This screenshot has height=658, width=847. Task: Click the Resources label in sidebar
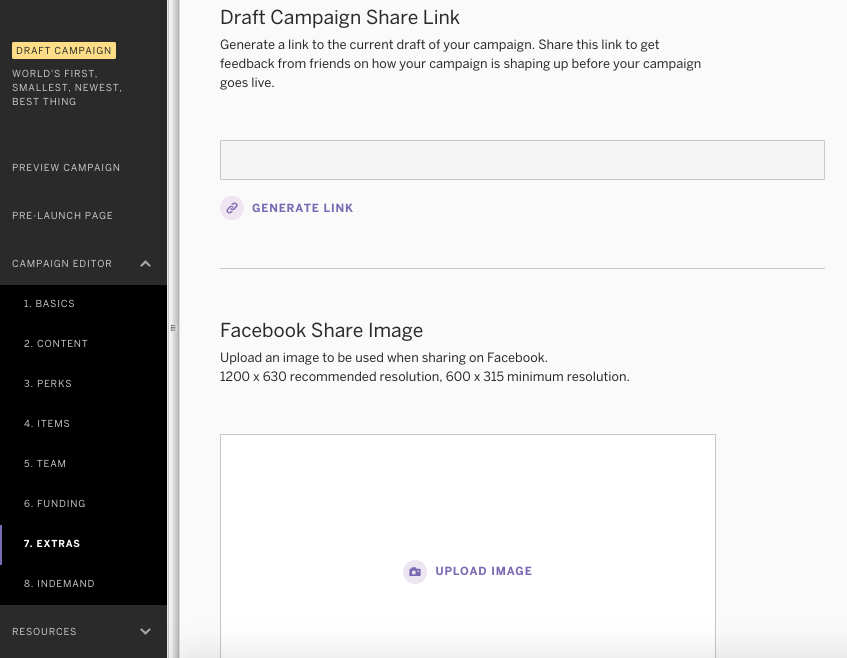coord(44,632)
